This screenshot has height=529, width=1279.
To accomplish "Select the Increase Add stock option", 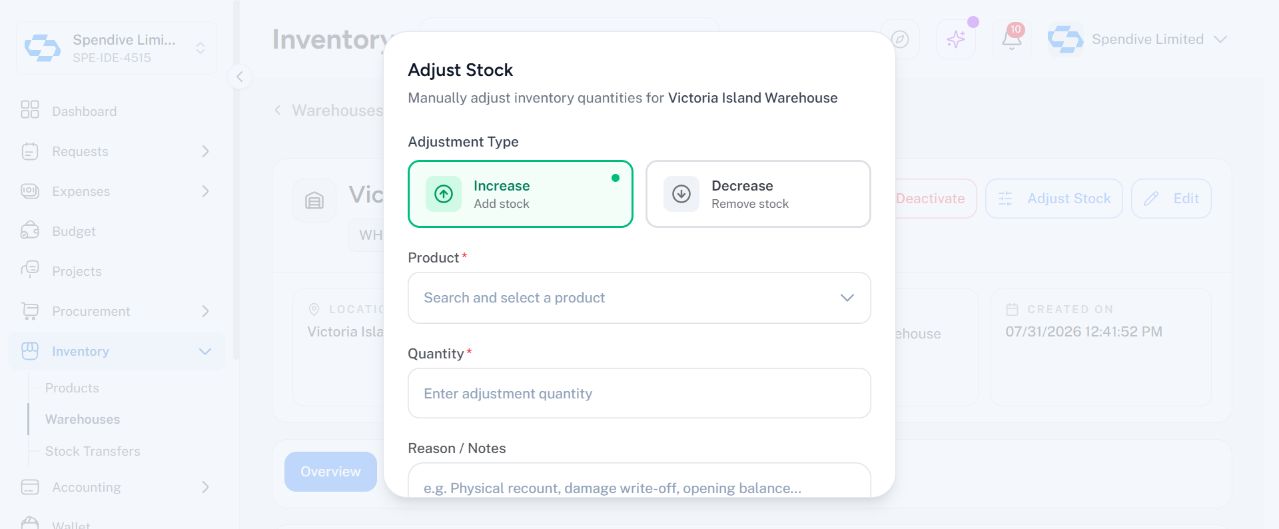I will point(520,194).
